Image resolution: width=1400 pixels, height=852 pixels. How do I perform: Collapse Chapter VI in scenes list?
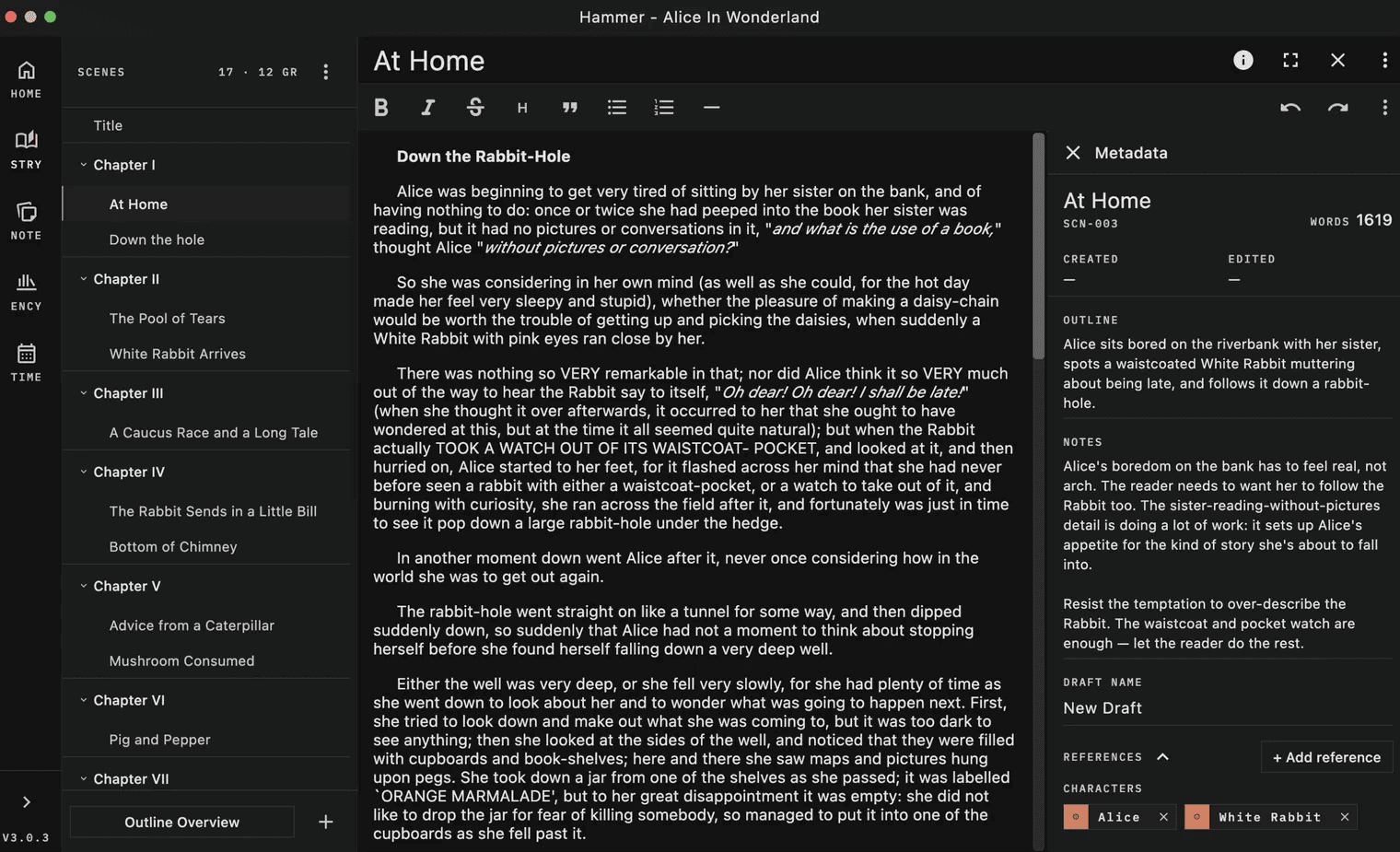83,700
